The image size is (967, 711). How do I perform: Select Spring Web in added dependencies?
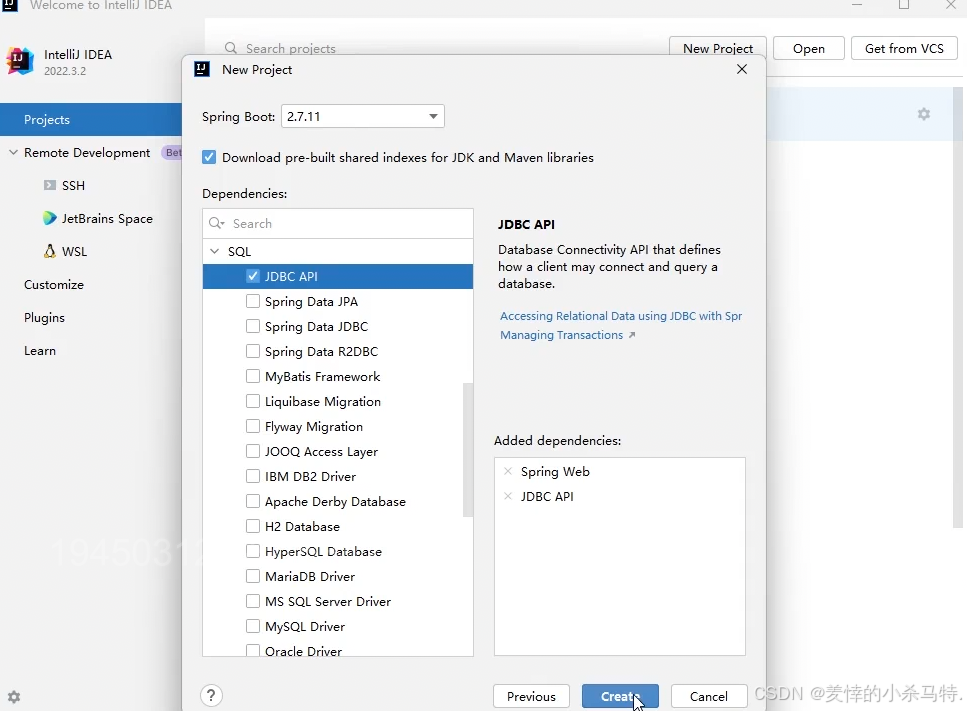coord(555,471)
